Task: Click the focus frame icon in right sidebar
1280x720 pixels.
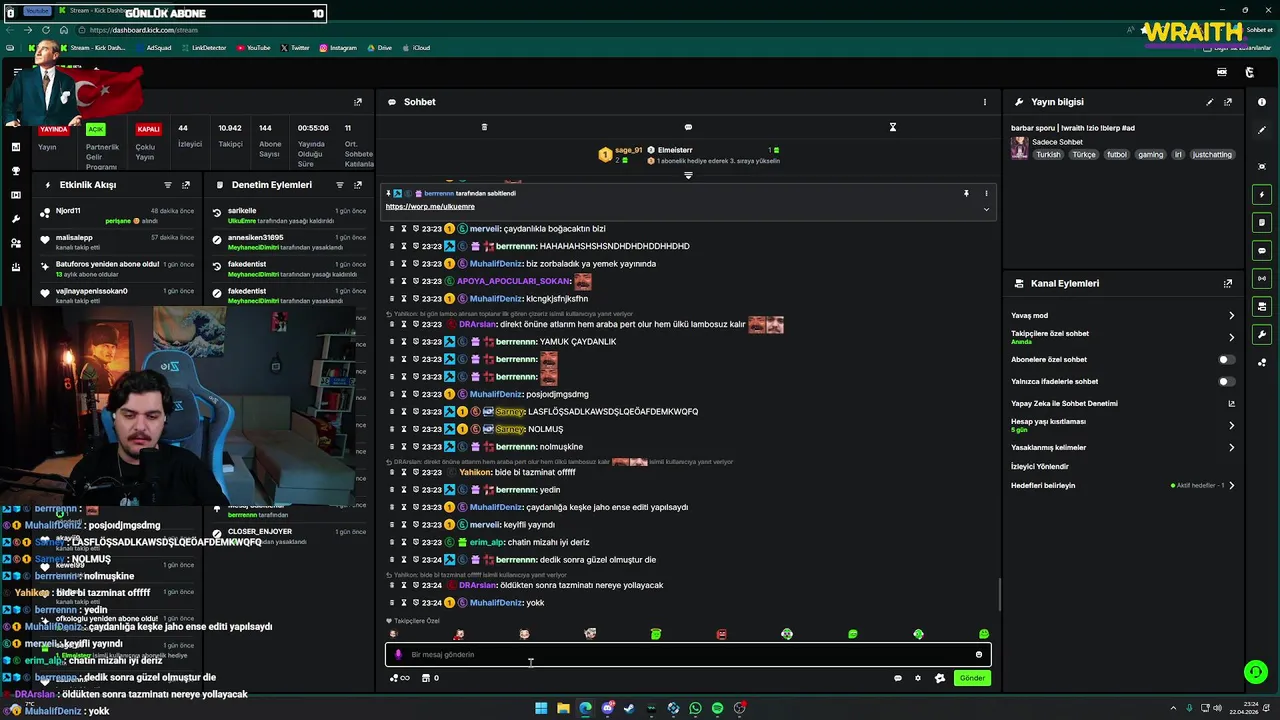Action: coord(1262,166)
